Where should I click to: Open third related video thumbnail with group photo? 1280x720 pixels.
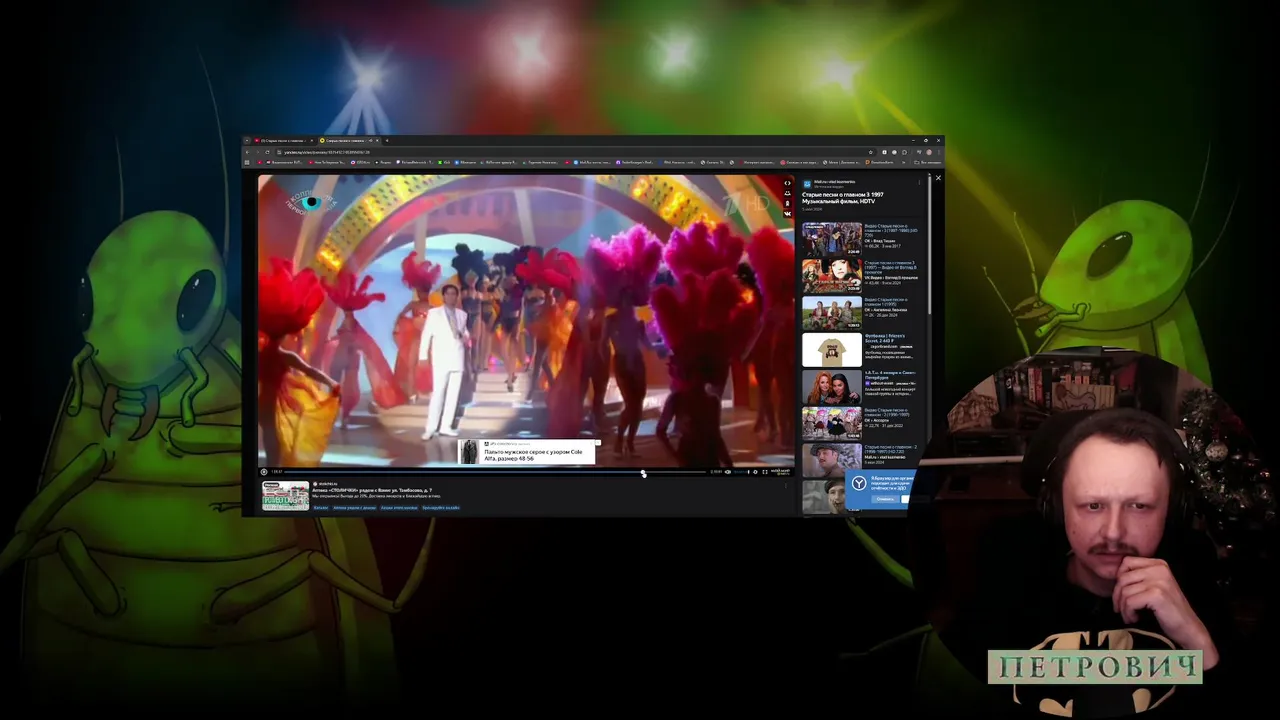tap(831, 313)
